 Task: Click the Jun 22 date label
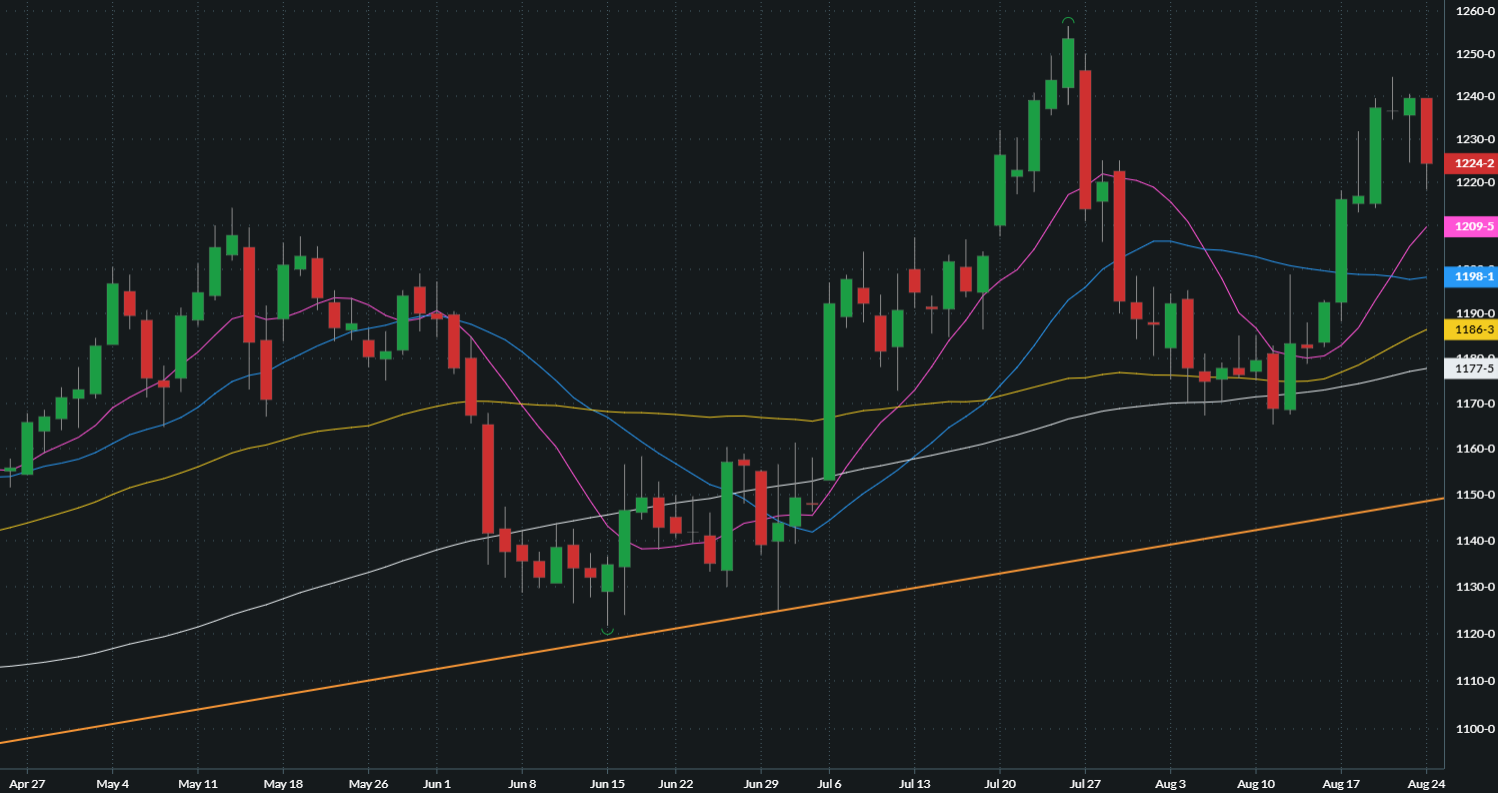tap(677, 783)
